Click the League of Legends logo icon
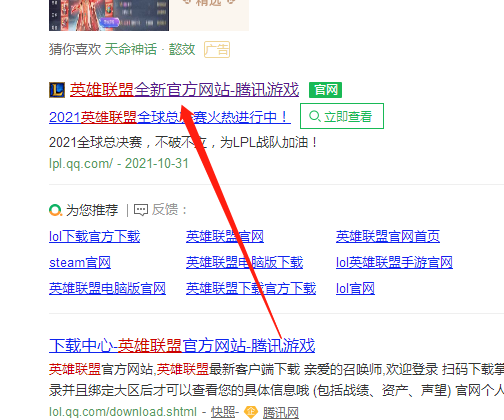 57,90
